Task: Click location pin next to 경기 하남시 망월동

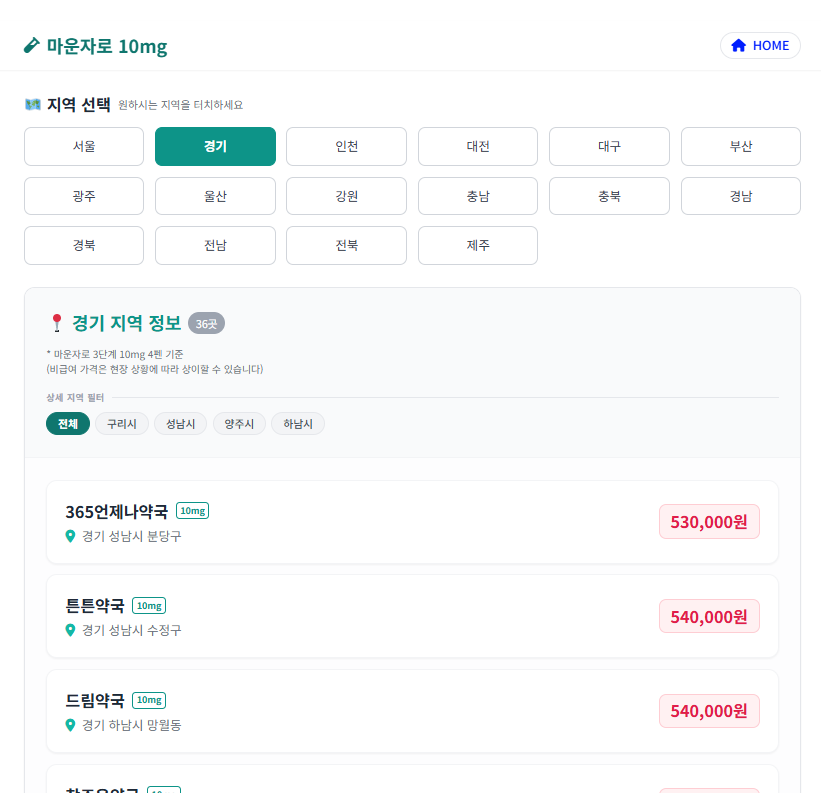Action: (x=70, y=725)
